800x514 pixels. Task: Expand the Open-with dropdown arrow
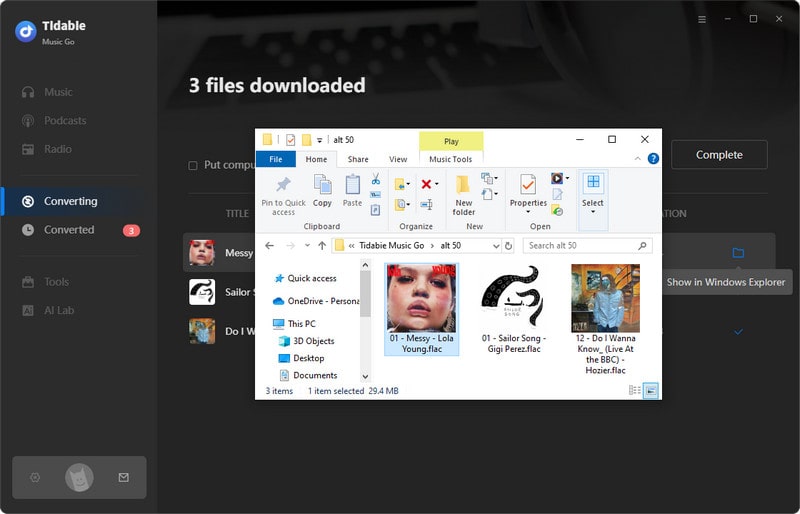click(567, 178)
